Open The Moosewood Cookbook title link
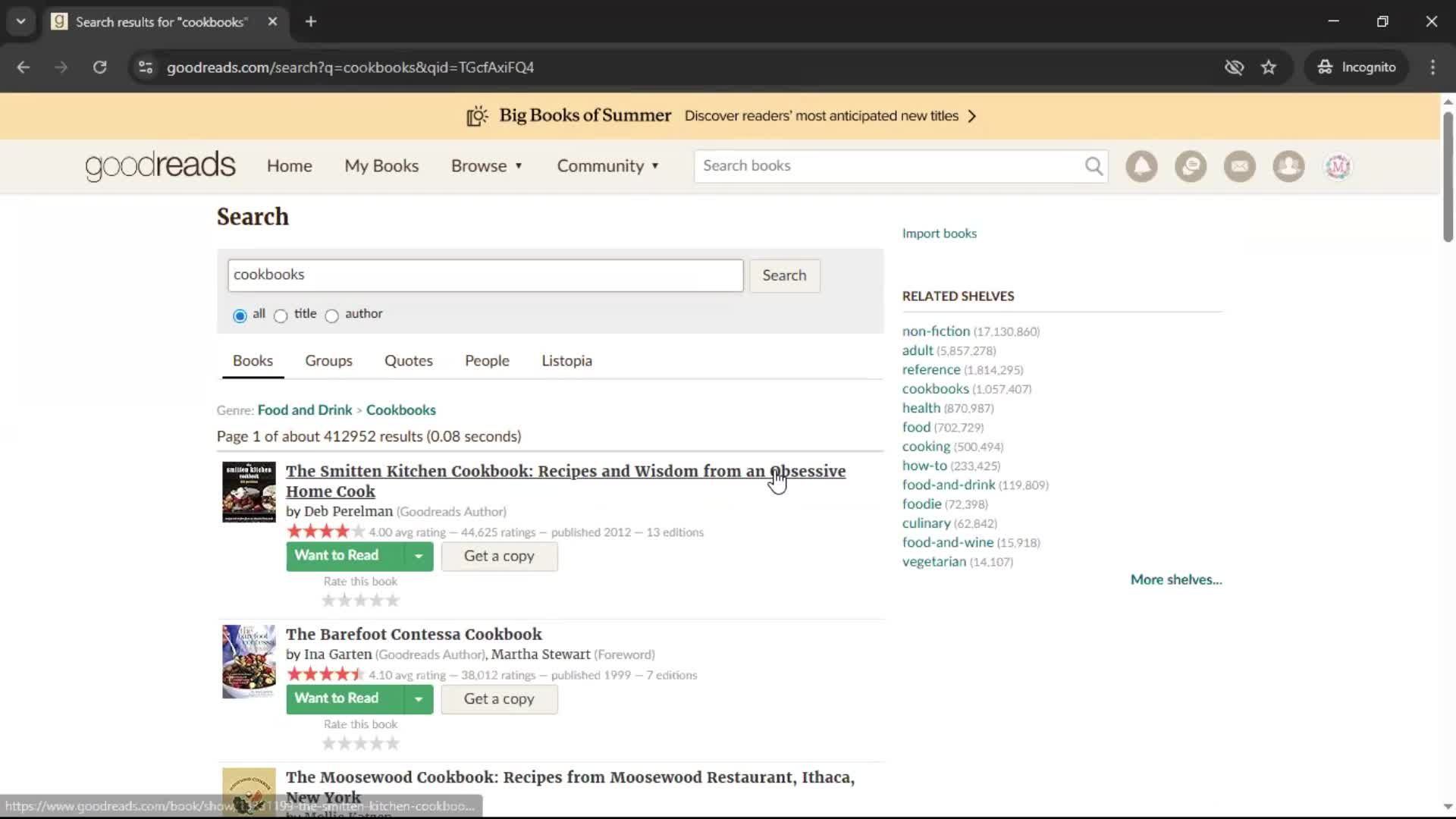The image size is (1456, 819). coord(570,787)
